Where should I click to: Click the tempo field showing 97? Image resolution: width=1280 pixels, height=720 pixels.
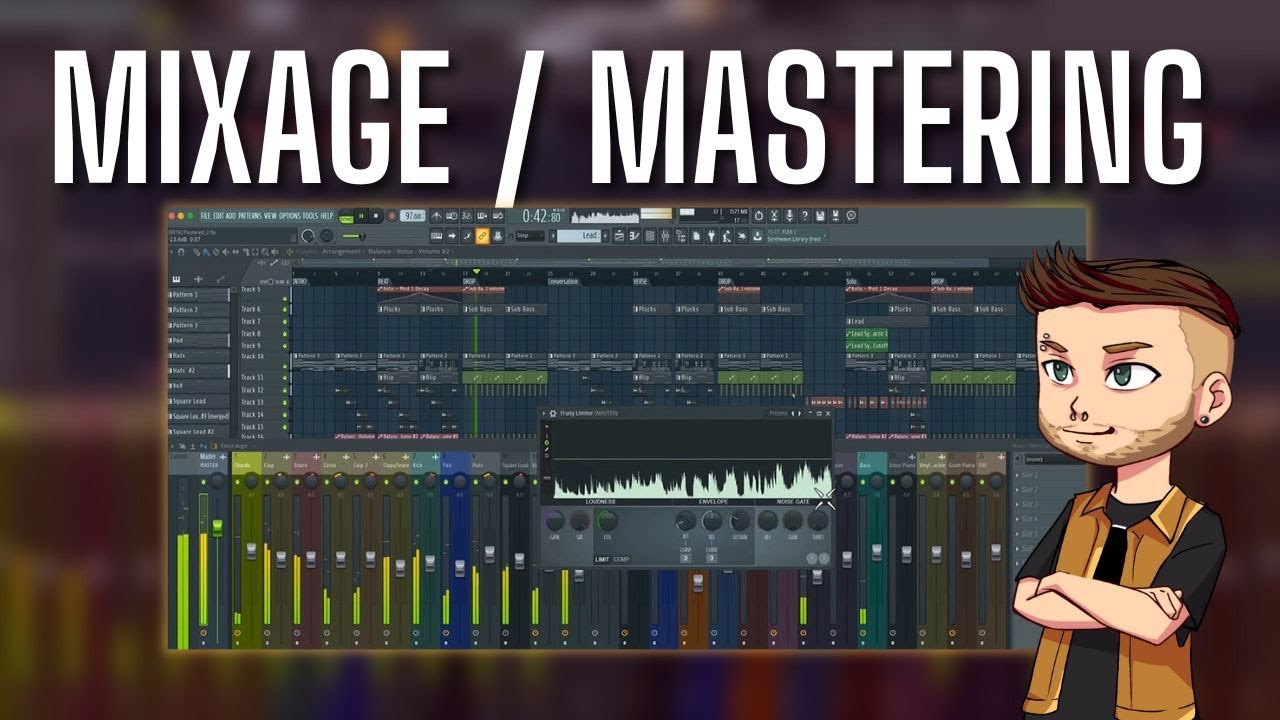[x=413, y=216]
